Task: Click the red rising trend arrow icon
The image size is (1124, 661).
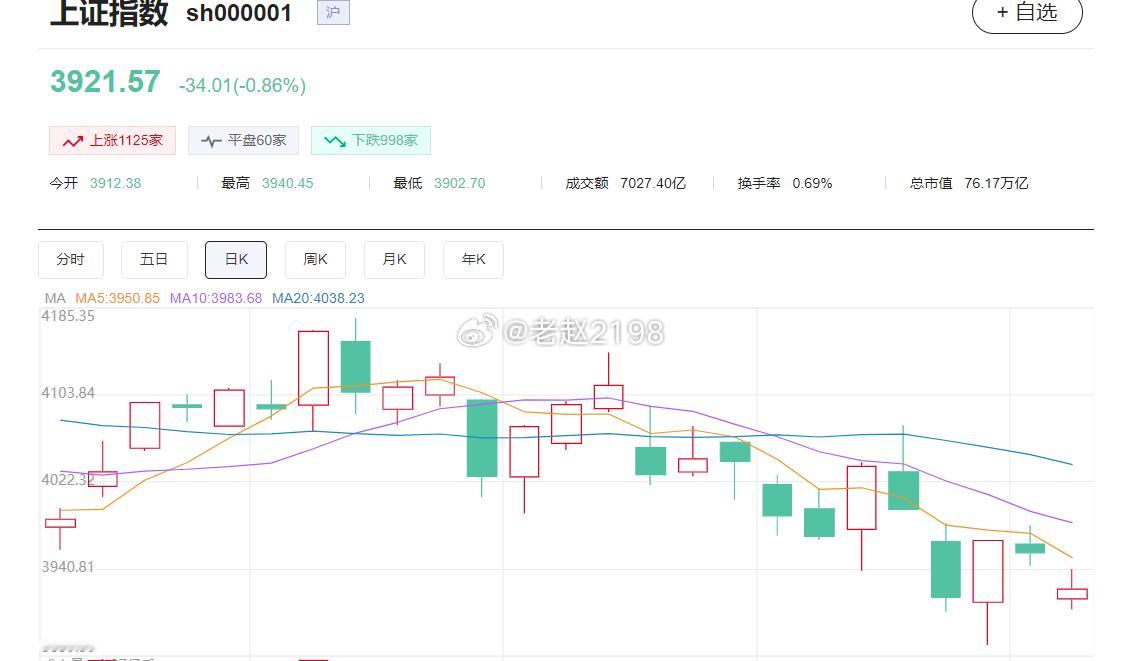Action: 72,141
